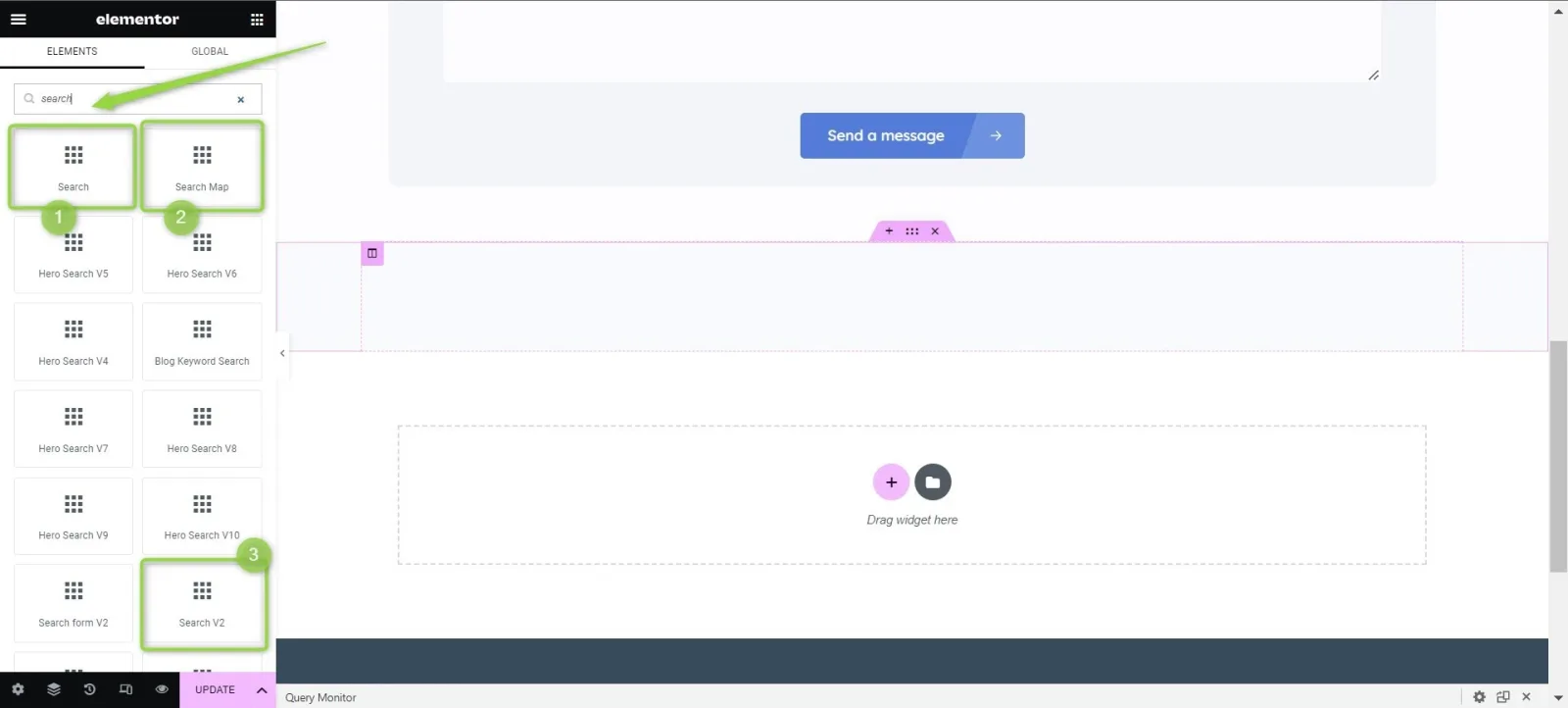Toggle Query Monitor panel position

click(1503, 697)
